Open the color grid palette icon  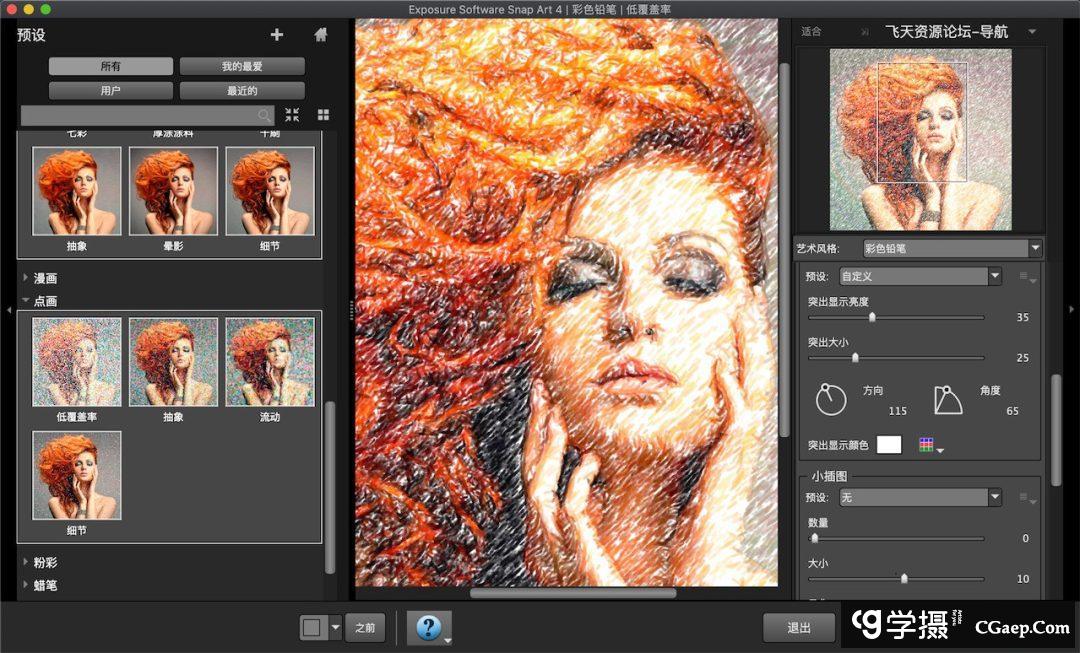tap(930, 445)
